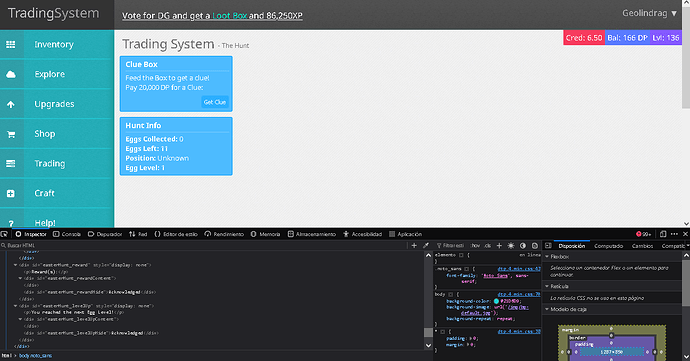
Task: Open the Loot Box link
Action: tap(230, 15)
